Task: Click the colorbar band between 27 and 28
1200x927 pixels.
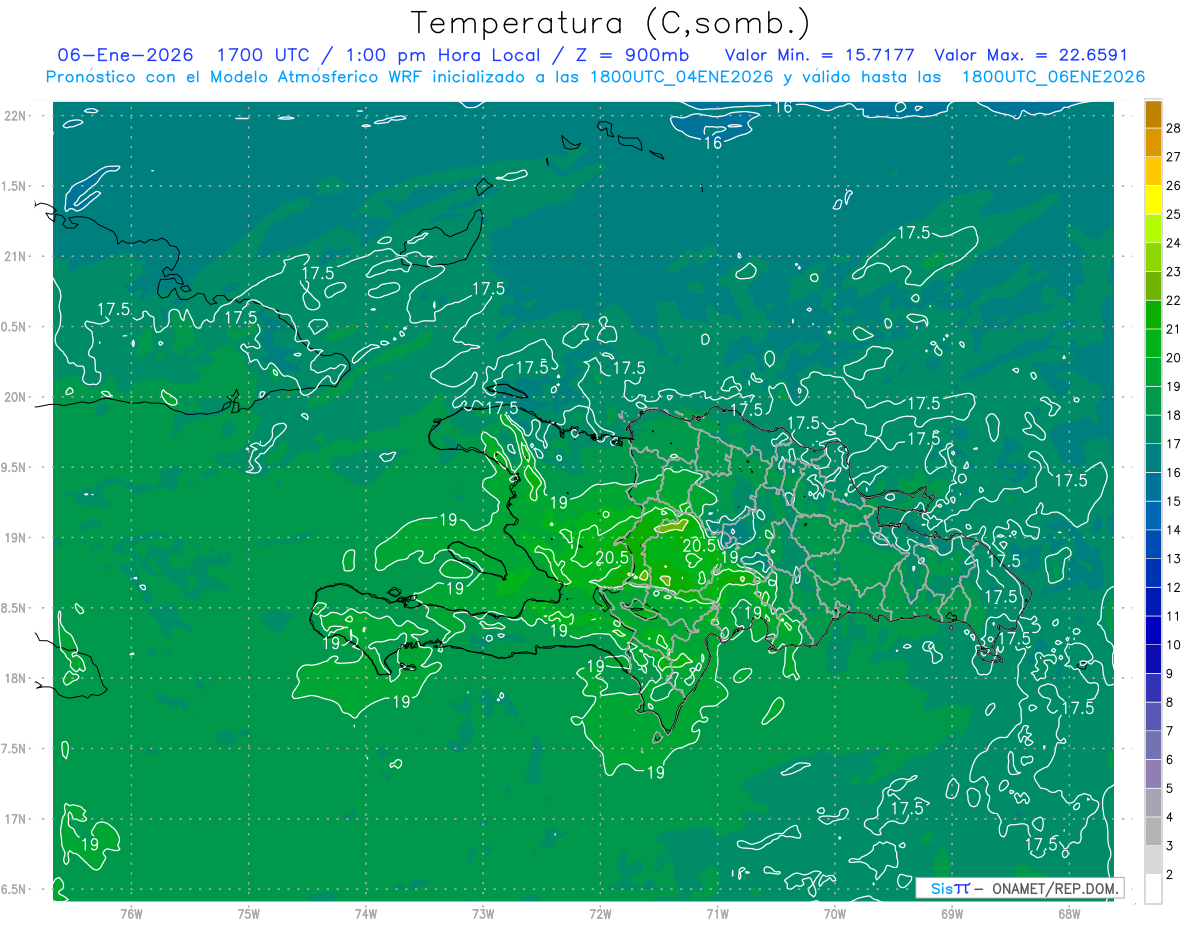Action: [x=1153, y=143]
